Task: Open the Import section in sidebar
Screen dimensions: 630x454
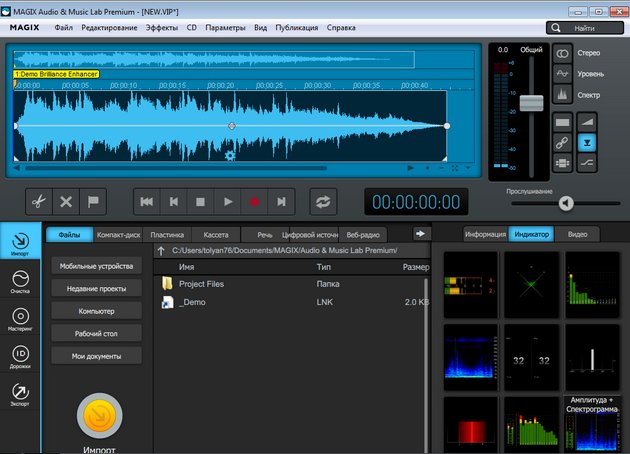Action: pos(20,246)
